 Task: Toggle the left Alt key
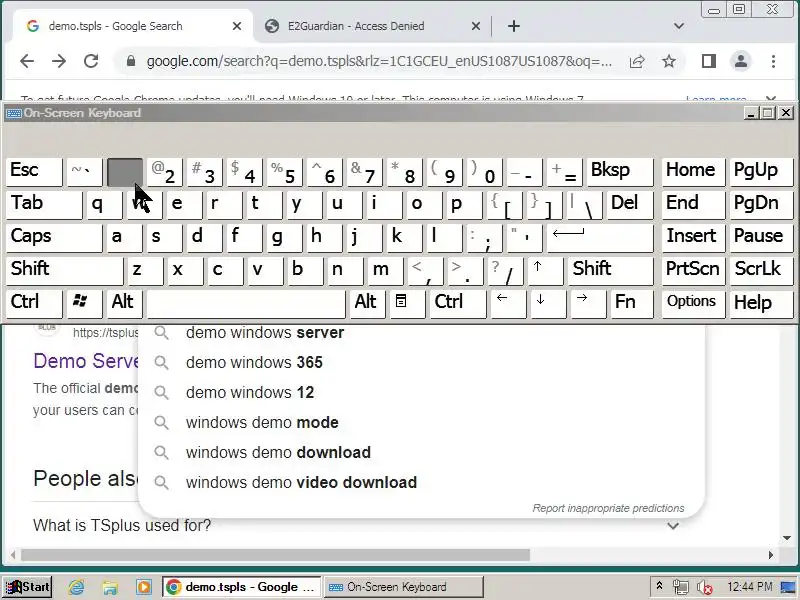coord(124,303)
